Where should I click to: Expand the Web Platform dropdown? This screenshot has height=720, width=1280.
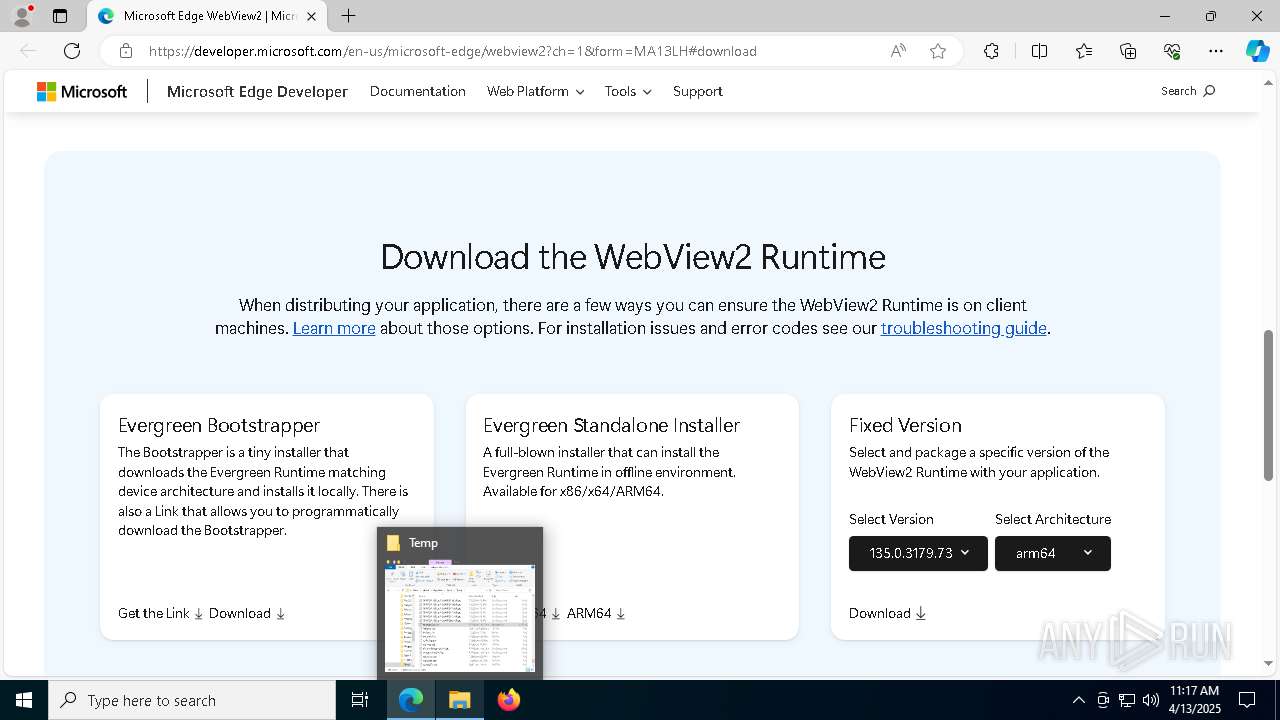click(535, 91)
